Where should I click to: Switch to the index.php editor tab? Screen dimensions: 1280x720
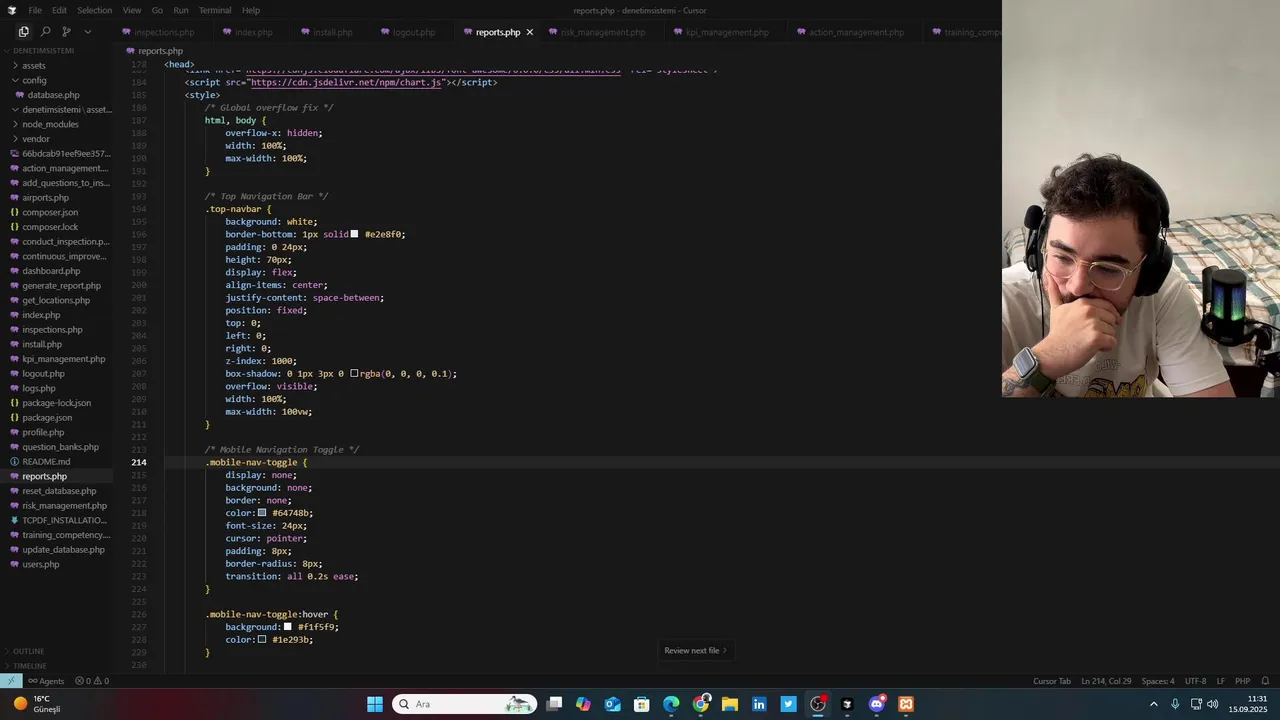point(248,32)
